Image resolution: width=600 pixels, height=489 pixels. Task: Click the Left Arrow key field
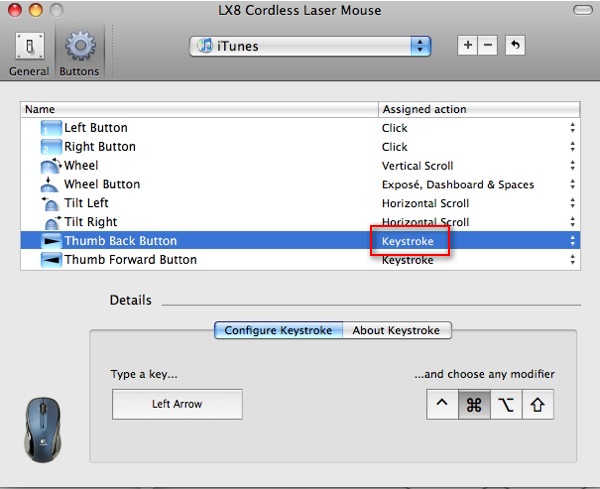pos(177,404)
